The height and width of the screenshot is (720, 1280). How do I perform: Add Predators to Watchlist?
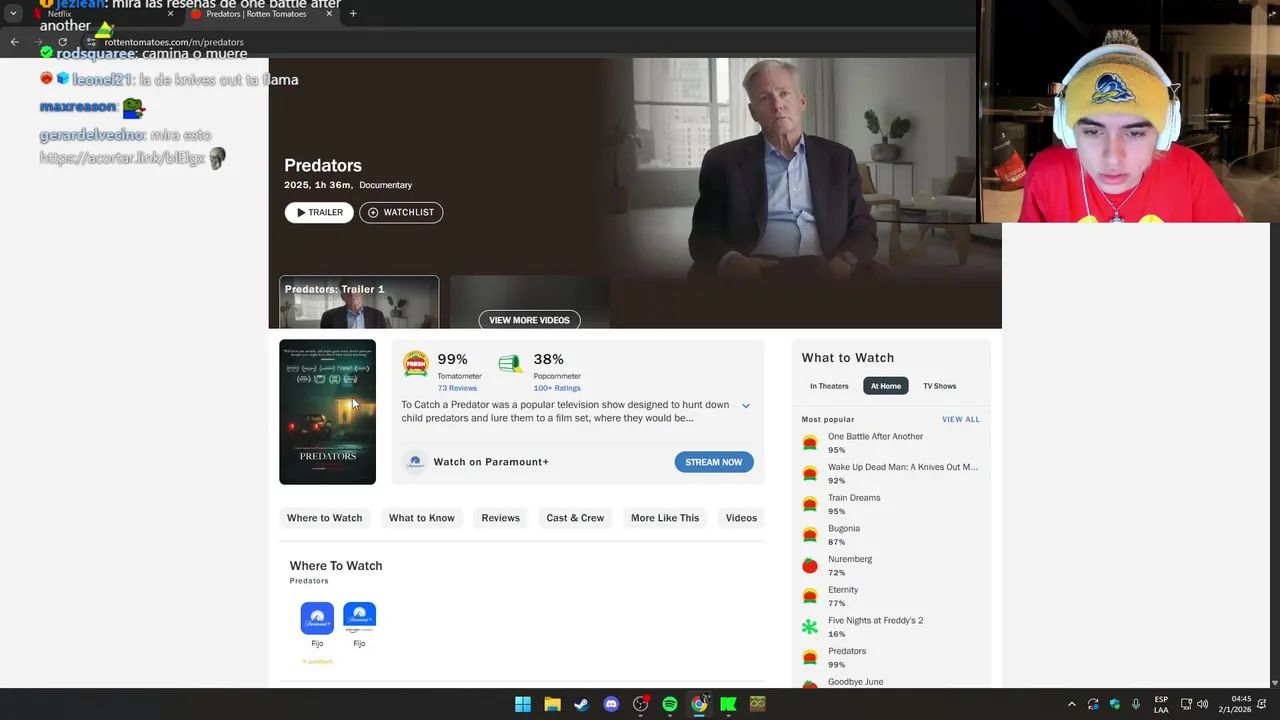[x=401, y=212]
